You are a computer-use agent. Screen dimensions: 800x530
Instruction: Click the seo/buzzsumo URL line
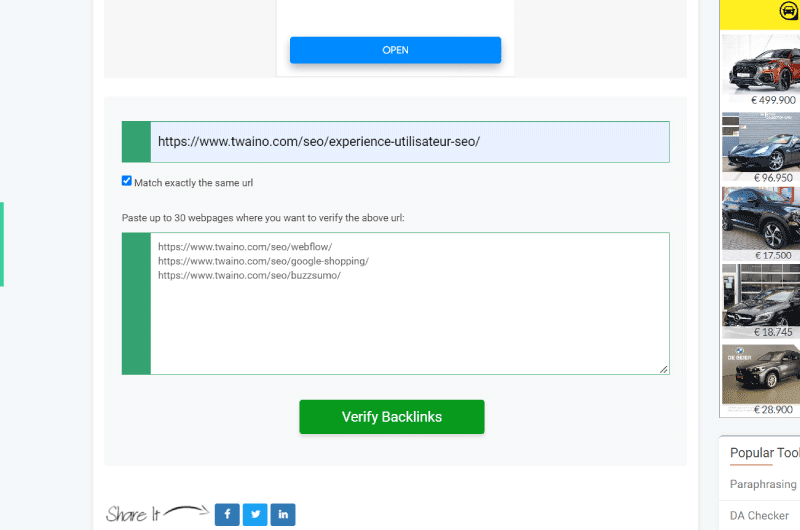click(x=249, y=275)
